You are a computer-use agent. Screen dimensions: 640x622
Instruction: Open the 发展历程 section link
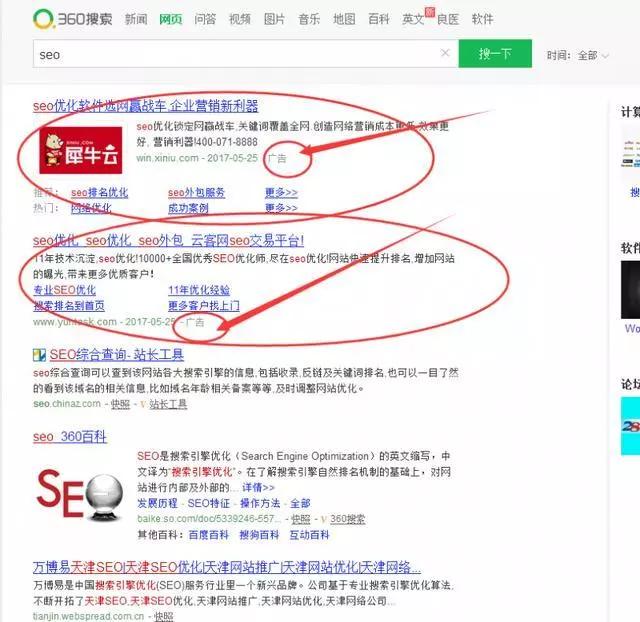[157, 503]
